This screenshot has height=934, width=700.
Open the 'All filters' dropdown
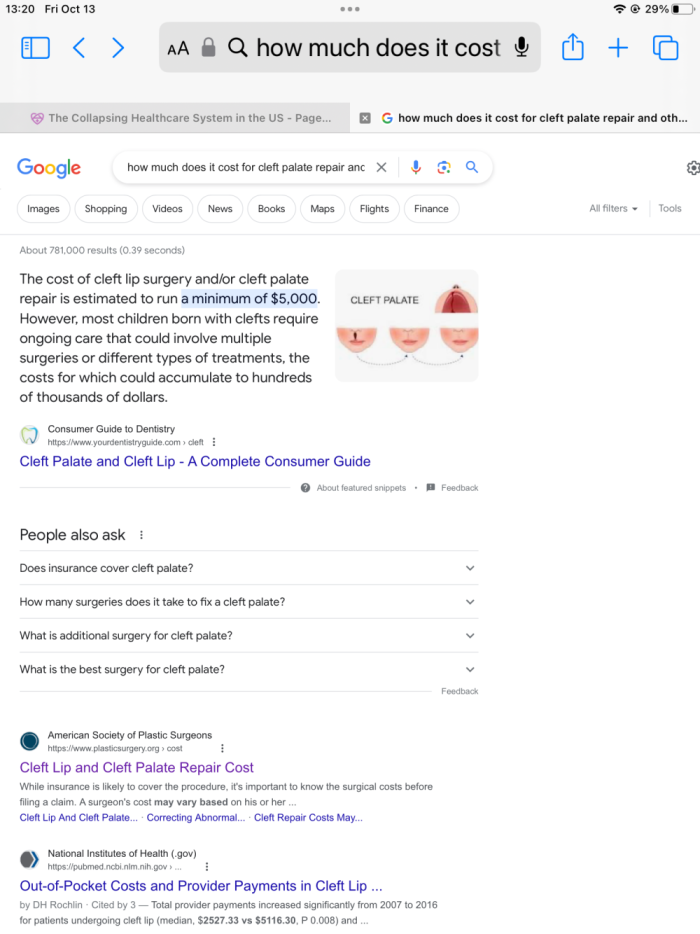pos(612,208)
